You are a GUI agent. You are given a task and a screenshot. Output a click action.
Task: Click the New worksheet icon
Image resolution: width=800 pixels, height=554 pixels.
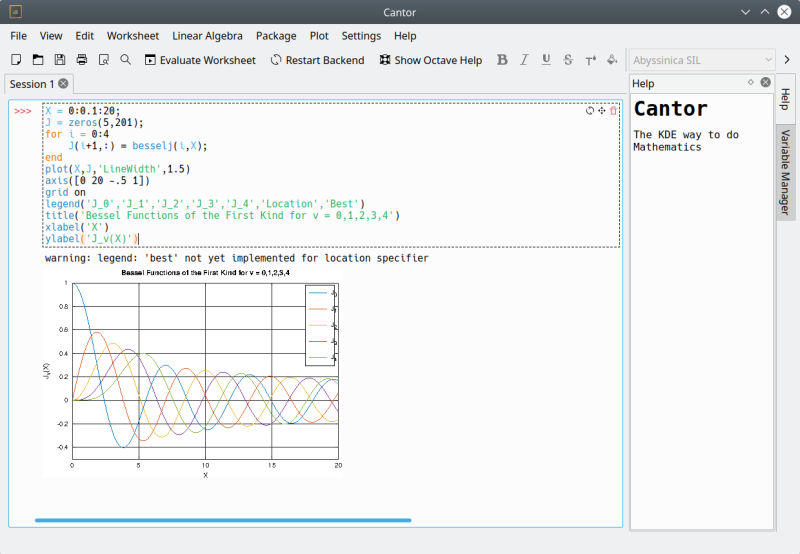coord(16,60)
